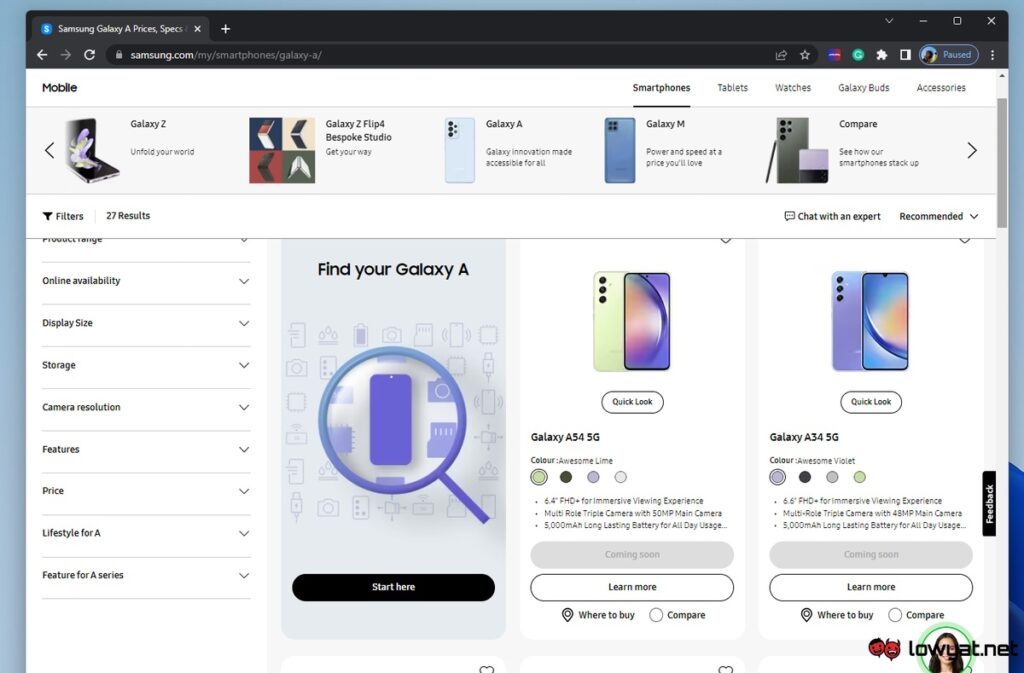Select the dark graphite colour for Galaxy A54
This screenshot has width=1024, height=673.
click(x=566, y=477)
